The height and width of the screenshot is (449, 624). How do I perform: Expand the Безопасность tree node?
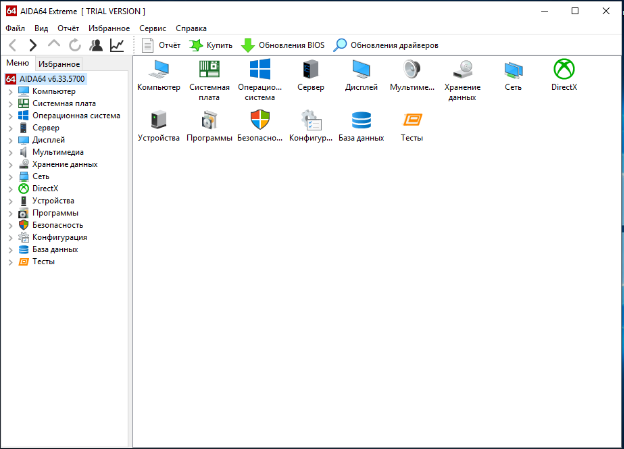tap(10, 225)
